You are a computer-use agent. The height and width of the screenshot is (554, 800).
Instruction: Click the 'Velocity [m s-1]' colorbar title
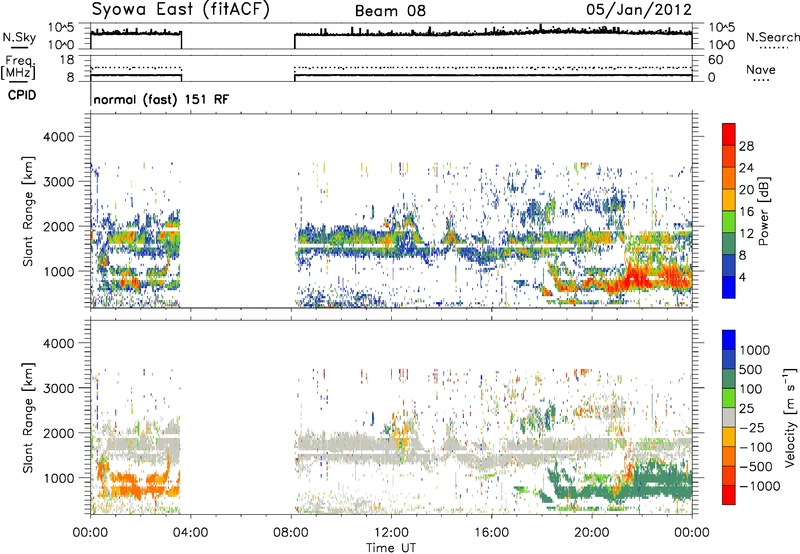coord(790,417)
